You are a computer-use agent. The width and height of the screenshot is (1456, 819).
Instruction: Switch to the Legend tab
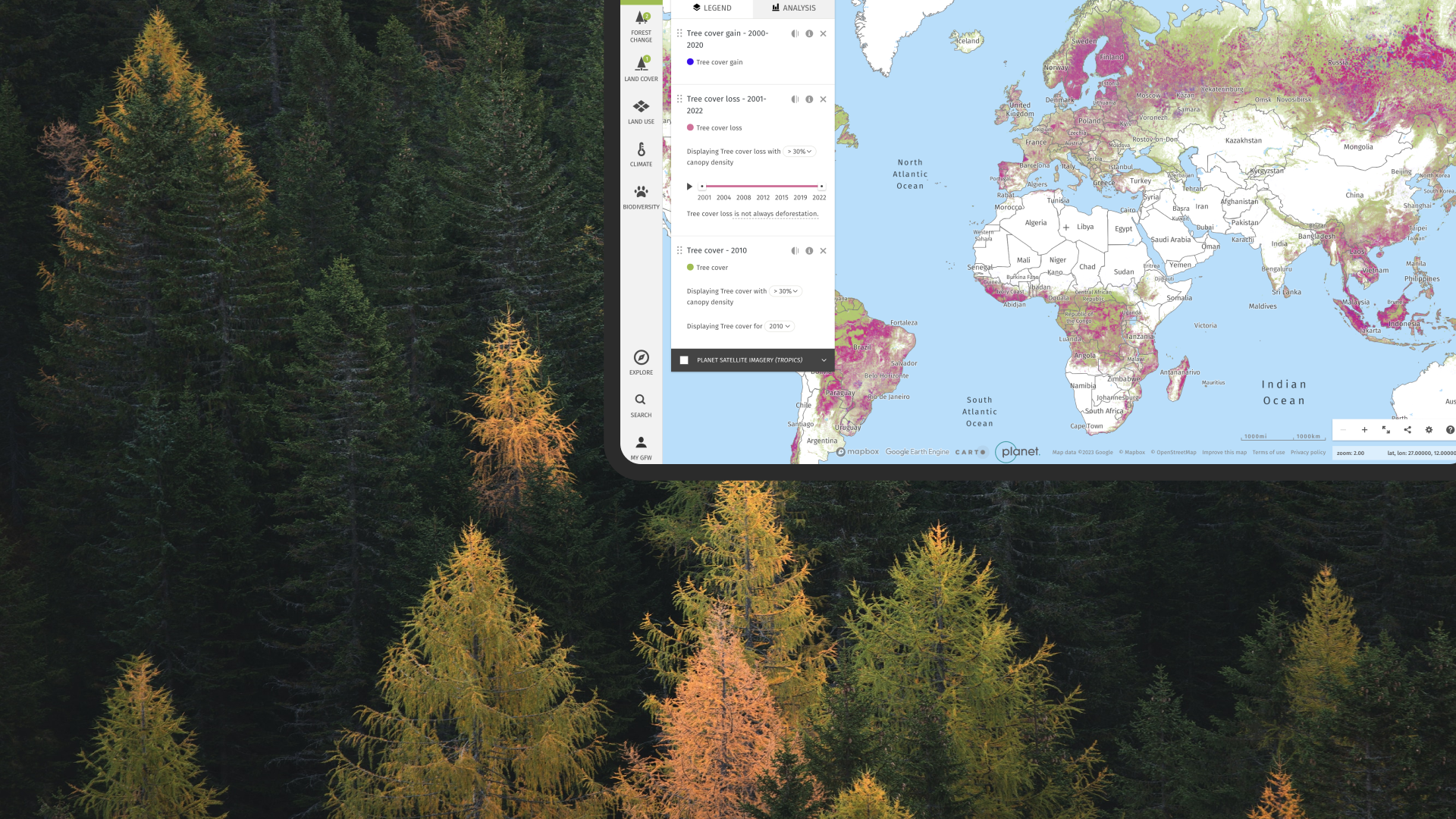click(x=713, y=8)
